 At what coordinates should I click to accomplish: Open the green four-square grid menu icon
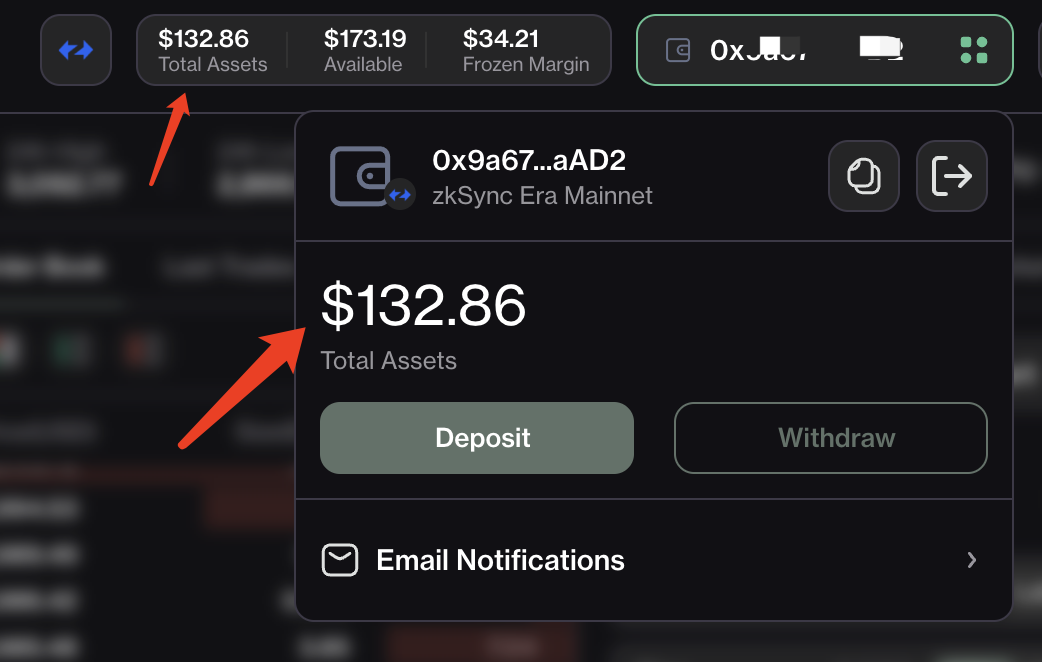[974, 50]
